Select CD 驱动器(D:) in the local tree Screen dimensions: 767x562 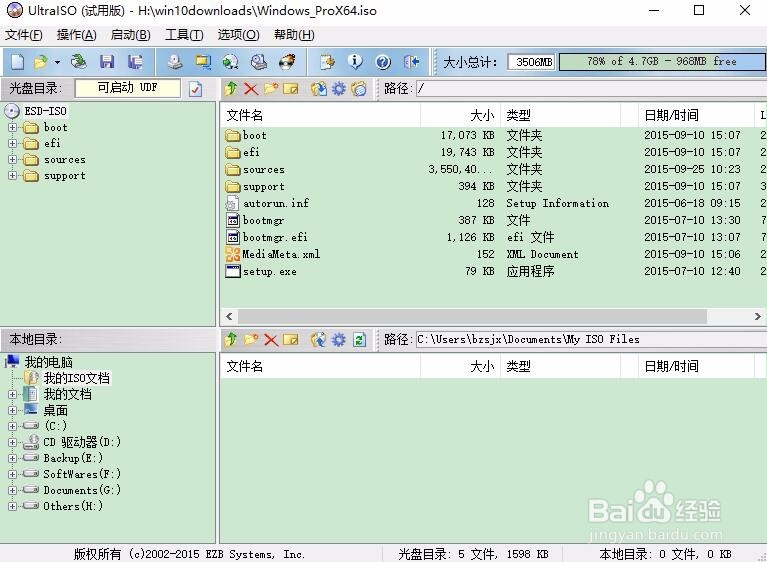82,442
